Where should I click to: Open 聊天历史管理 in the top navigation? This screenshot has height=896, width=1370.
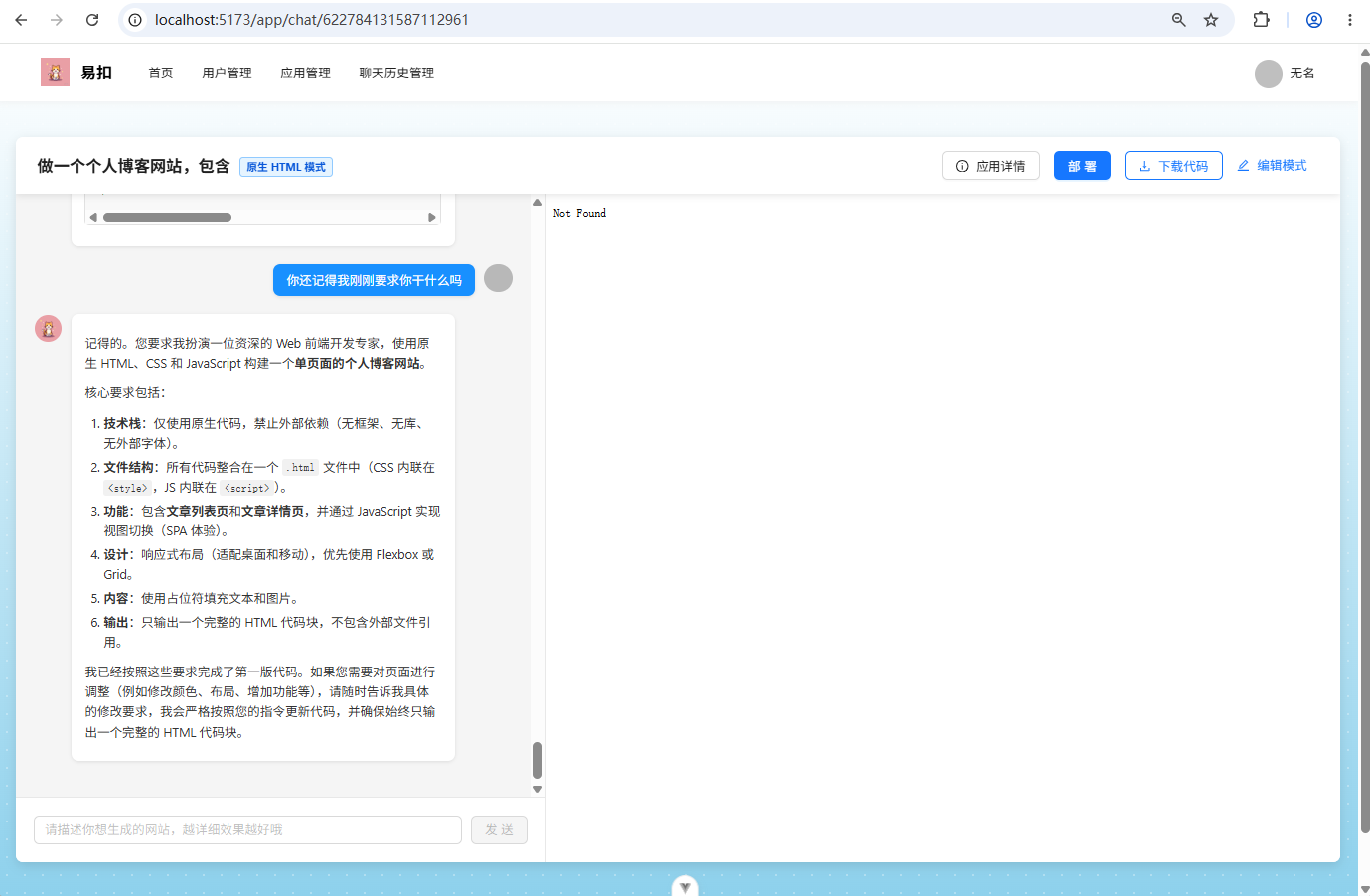pos(396,74)
